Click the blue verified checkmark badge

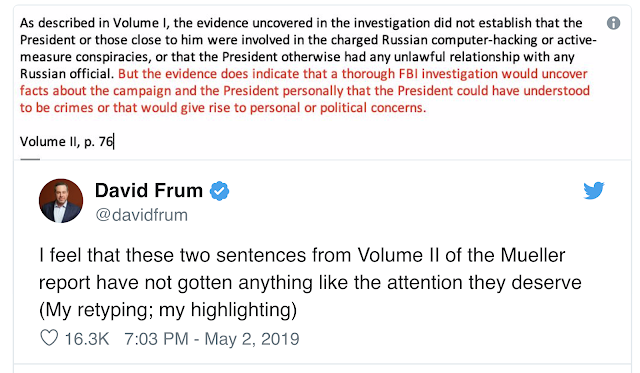[220, 191]
